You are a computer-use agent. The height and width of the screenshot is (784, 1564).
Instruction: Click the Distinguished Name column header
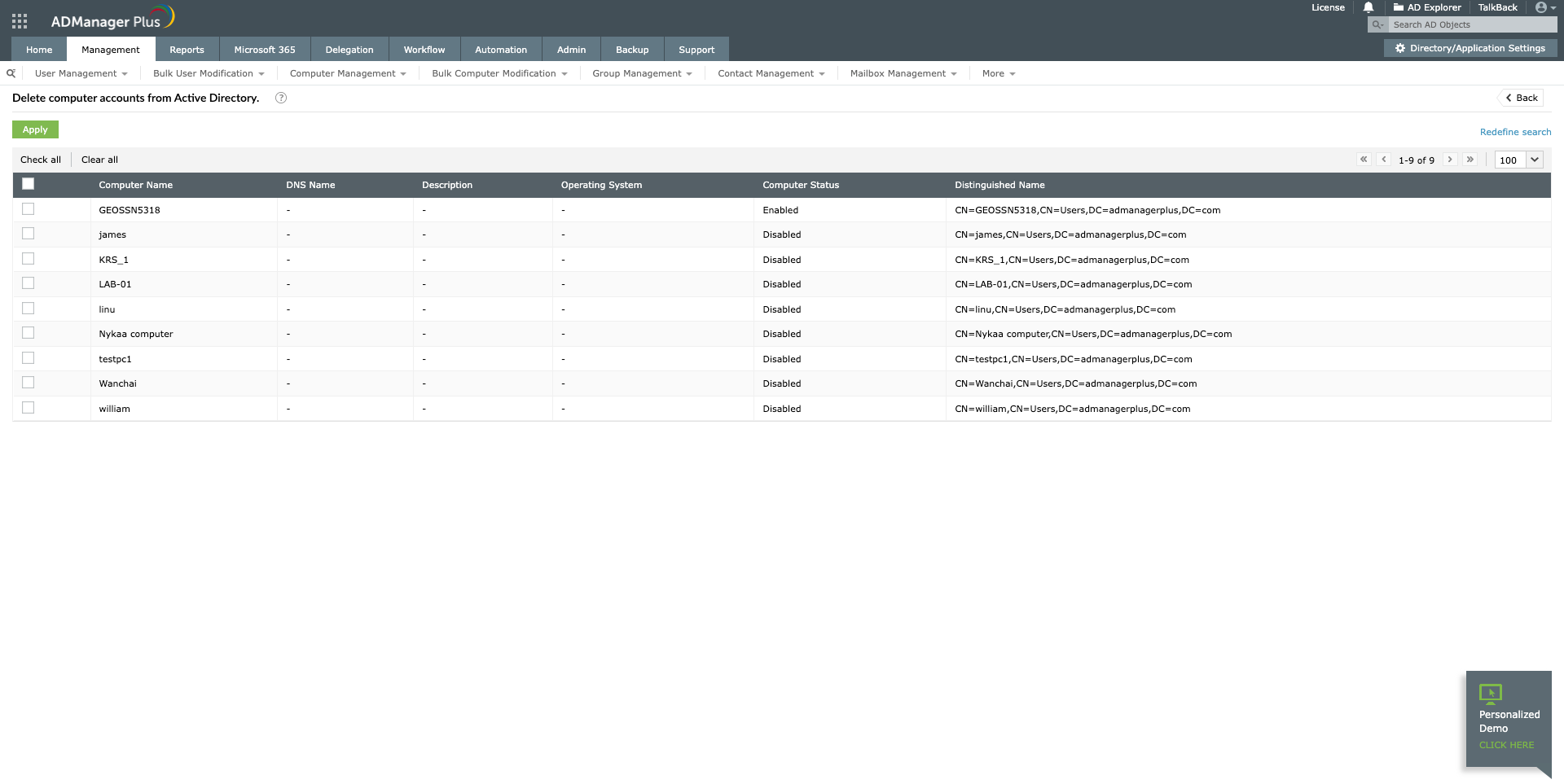[x=999, y=185]
